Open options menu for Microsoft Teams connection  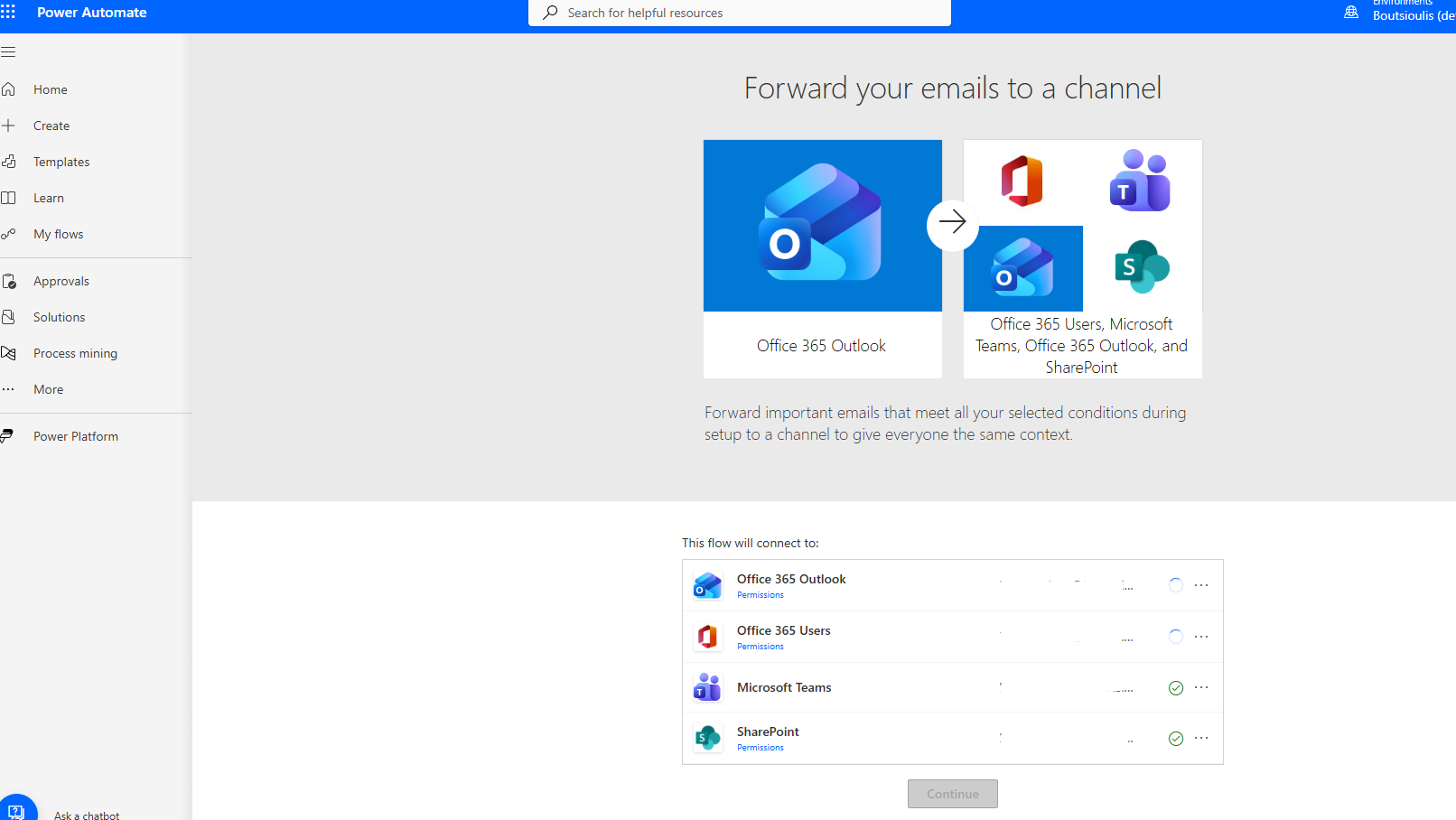(1200, 687)
